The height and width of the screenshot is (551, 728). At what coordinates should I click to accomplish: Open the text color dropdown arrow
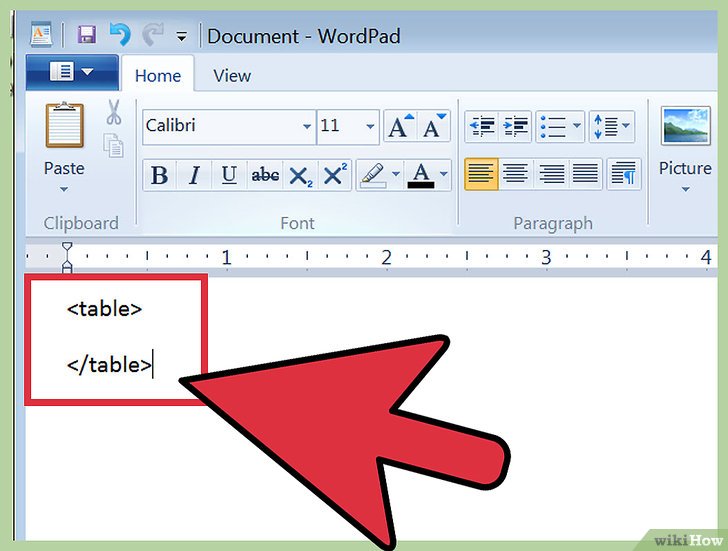(444, 175)
